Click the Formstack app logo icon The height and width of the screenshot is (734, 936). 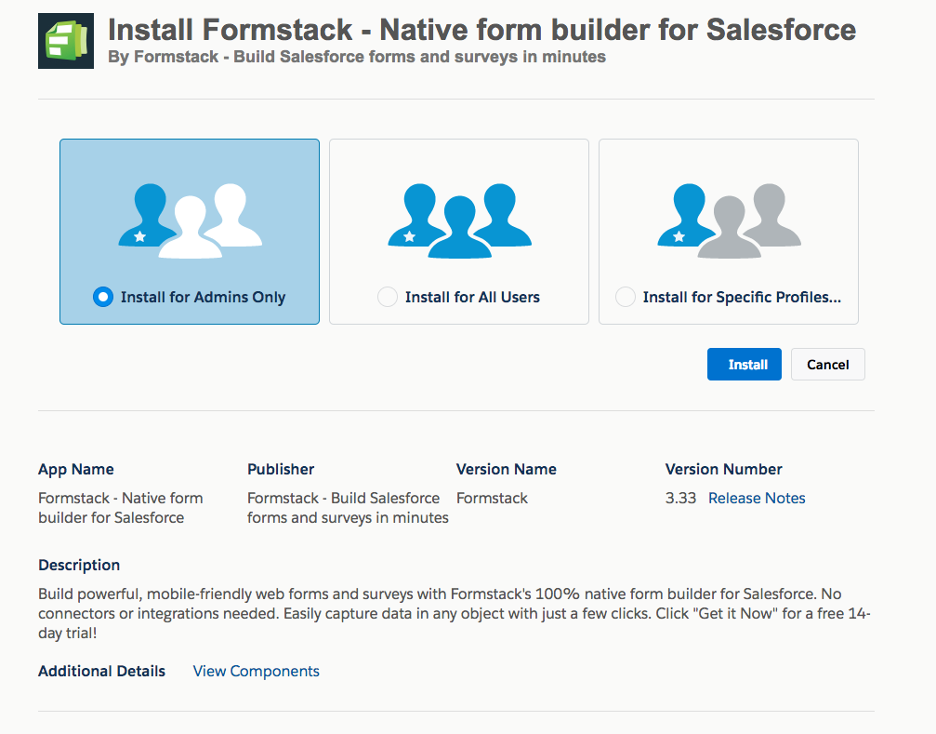coord(66,41)
